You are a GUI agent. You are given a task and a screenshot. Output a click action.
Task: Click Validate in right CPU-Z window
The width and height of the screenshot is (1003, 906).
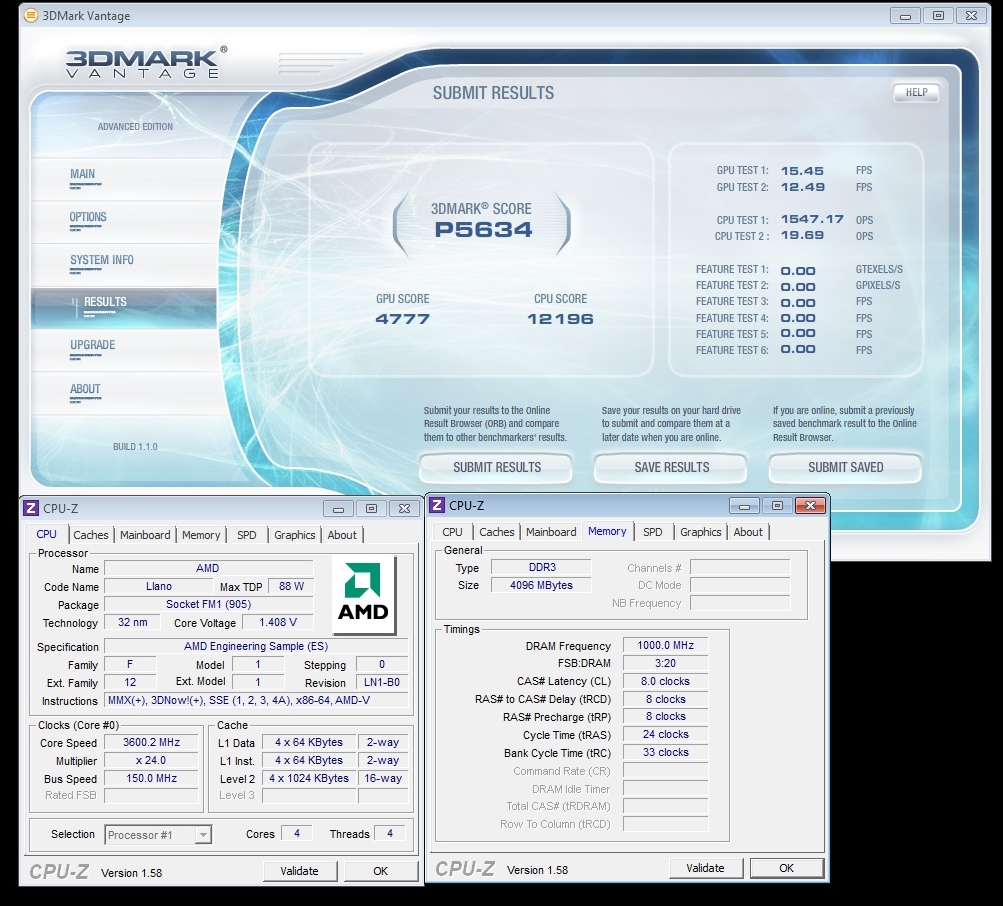706,868
